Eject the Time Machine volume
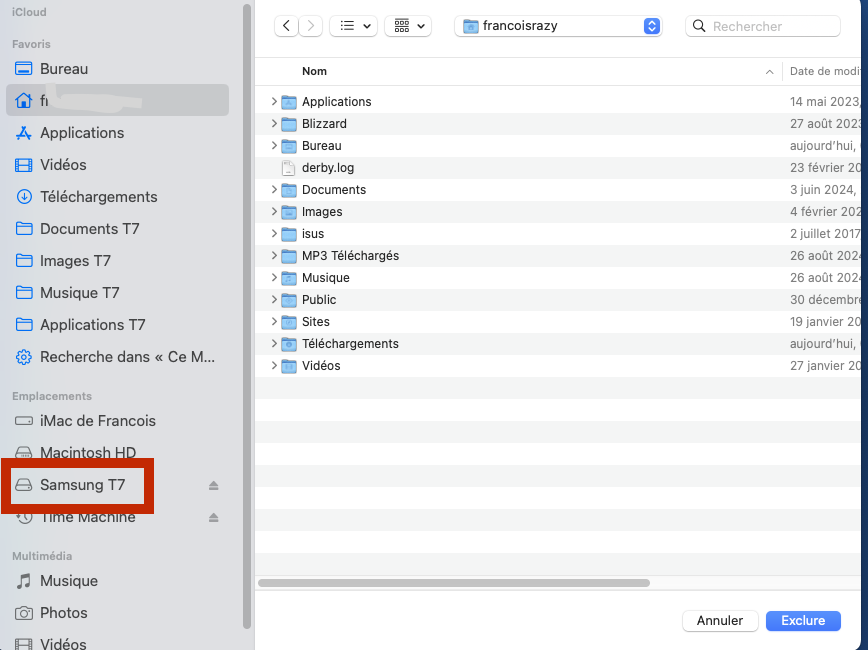This screenshot has height=650, width=868. point(213,518)
